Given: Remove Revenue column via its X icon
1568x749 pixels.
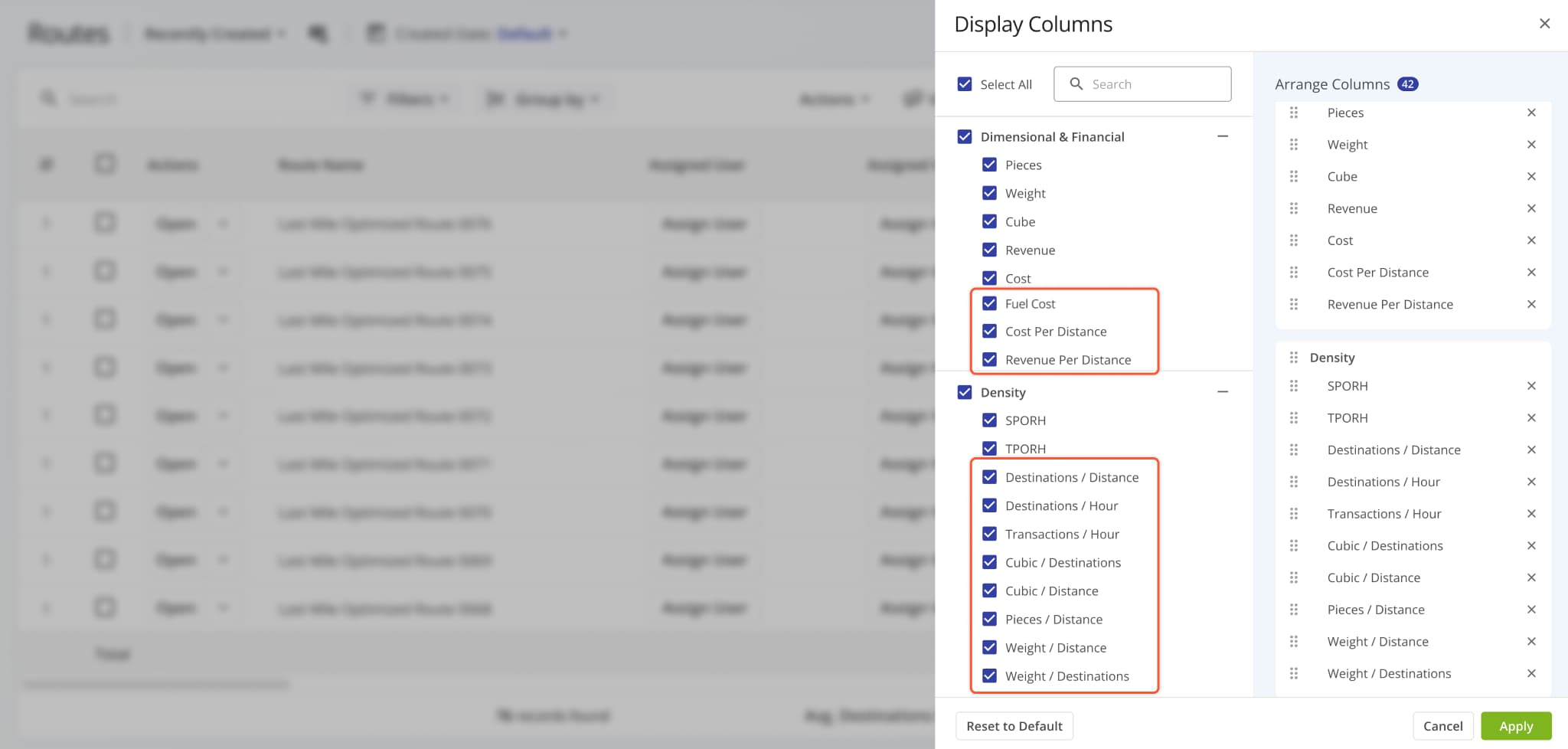Looking at the screenshot, I should click(1531, 208).
